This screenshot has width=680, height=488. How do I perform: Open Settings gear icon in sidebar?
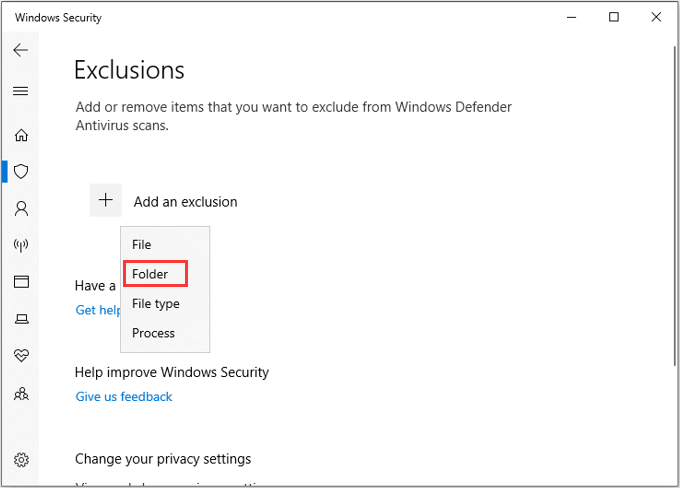pyautogui.click(x=21, y=459)
